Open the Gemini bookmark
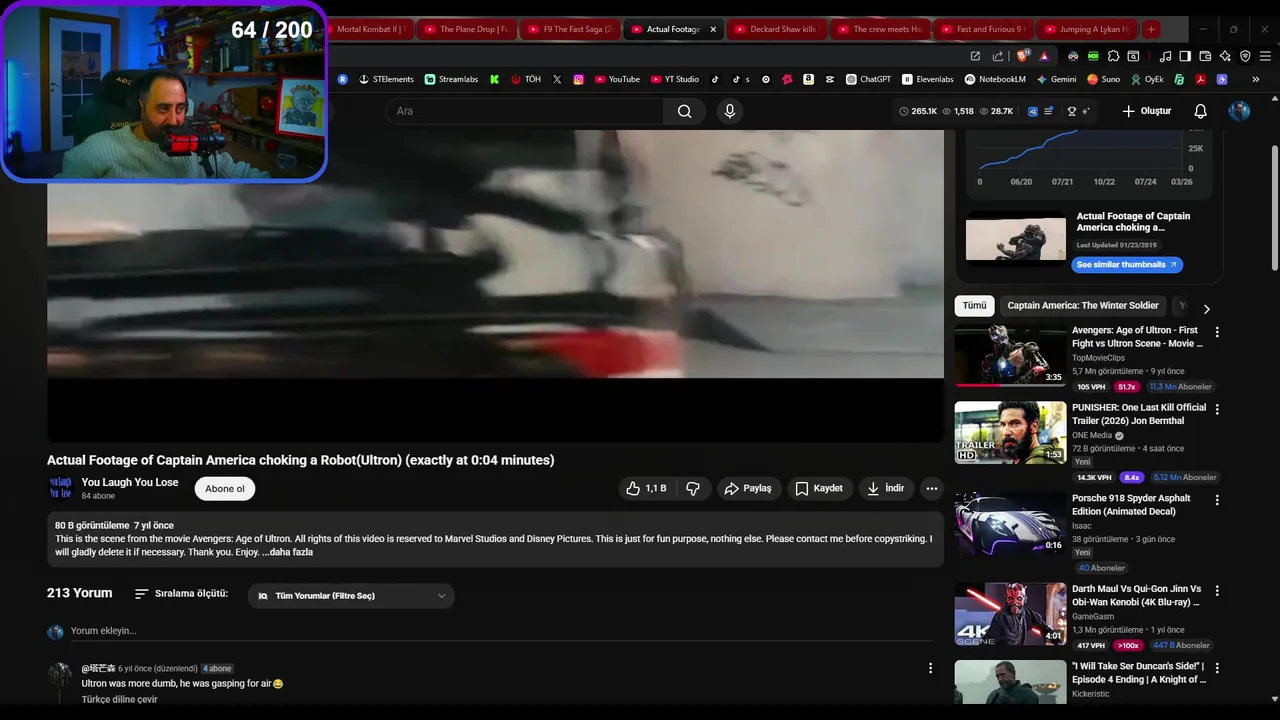This screenshot has width=1280, height=720. (x=1057, y=79)
